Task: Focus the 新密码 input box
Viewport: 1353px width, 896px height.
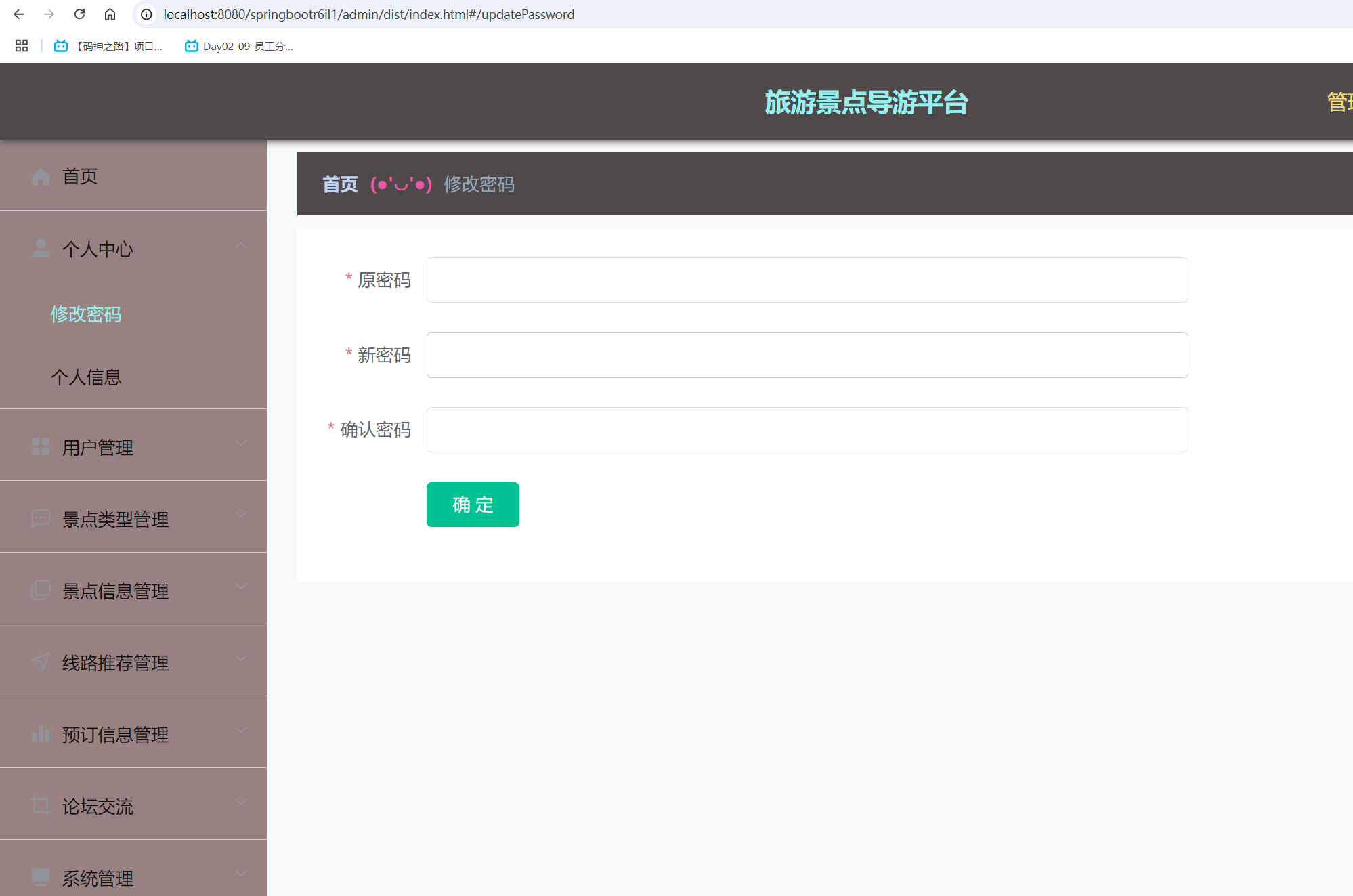Action: 806,354
